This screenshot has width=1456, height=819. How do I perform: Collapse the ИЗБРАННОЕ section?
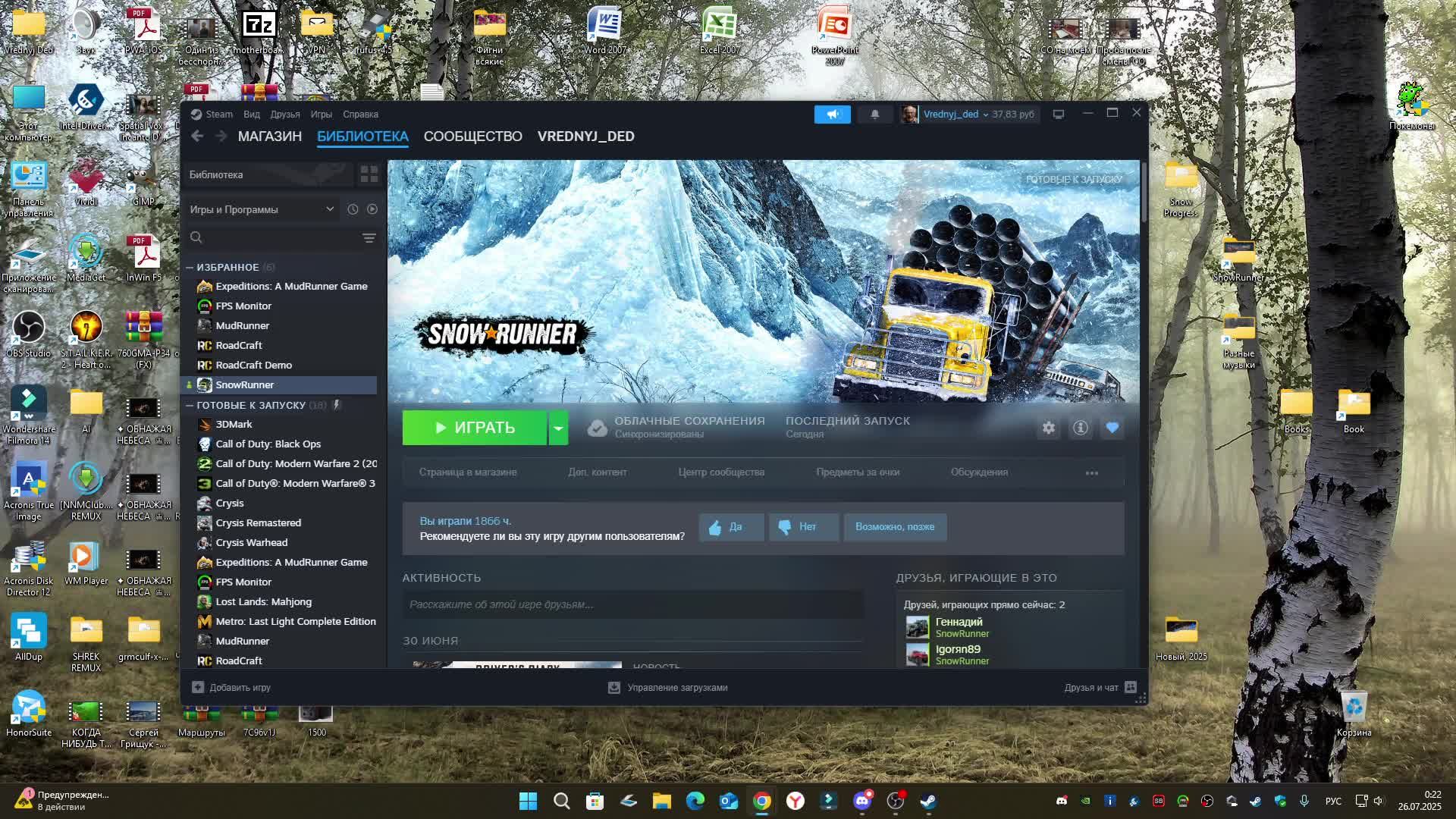coord(190,267)
